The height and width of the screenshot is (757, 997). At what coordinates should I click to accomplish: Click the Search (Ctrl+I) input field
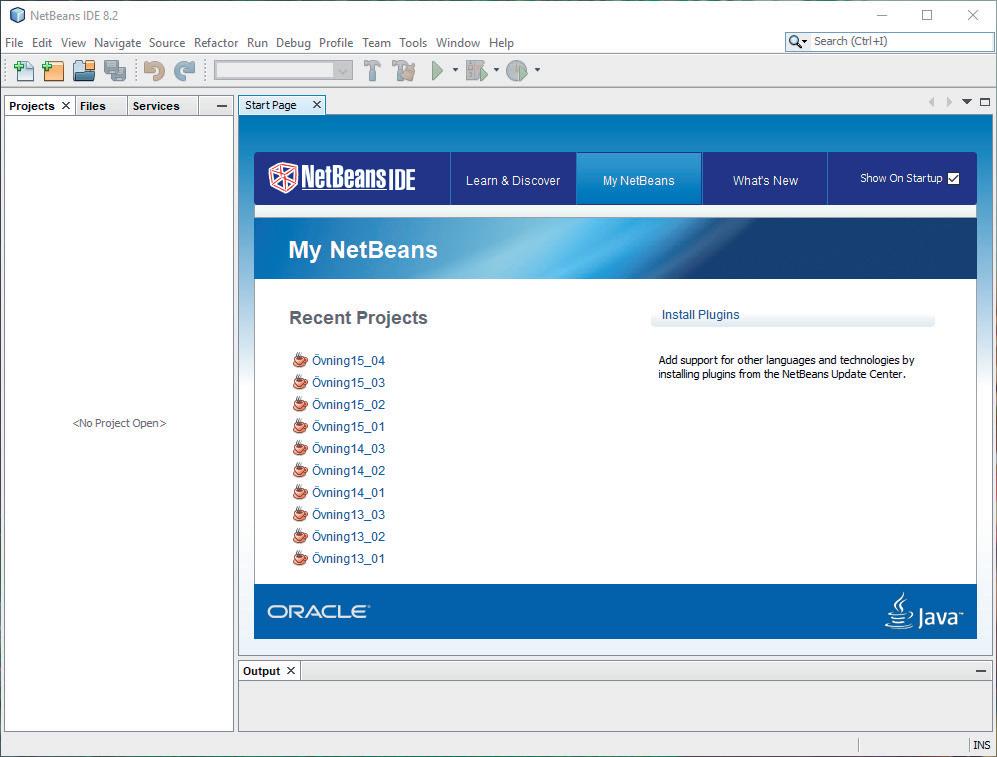click(x=901, y=41)
